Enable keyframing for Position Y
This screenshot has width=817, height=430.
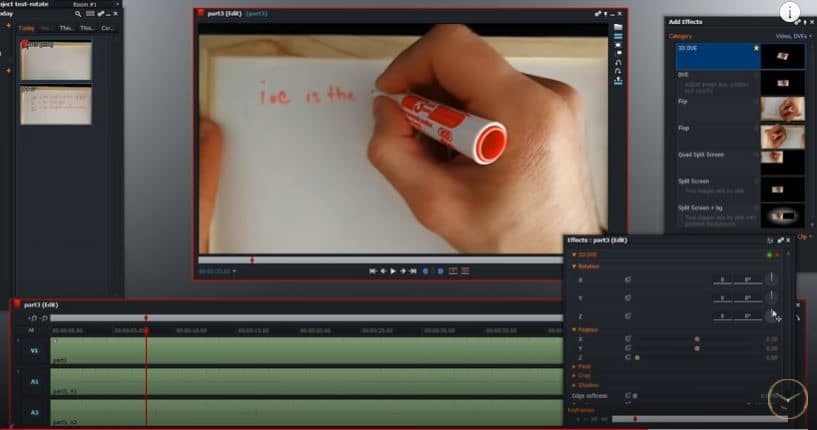tap(628, 348)
